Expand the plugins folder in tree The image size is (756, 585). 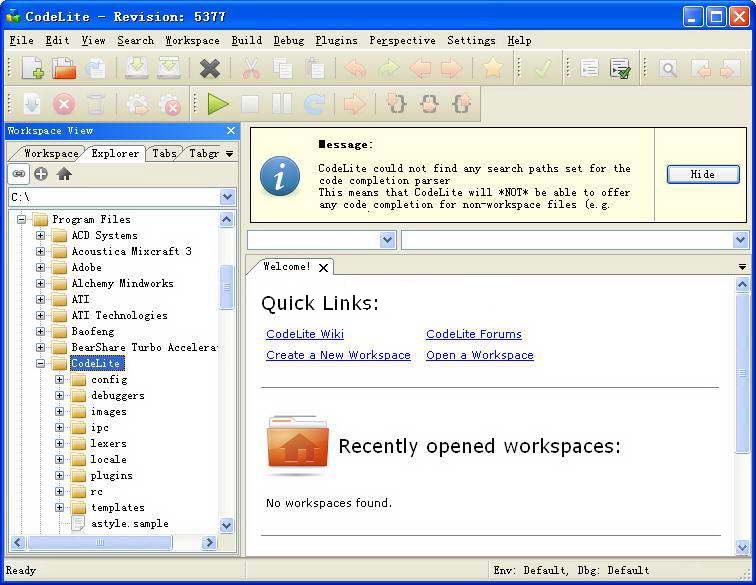[x=59, y=476]
